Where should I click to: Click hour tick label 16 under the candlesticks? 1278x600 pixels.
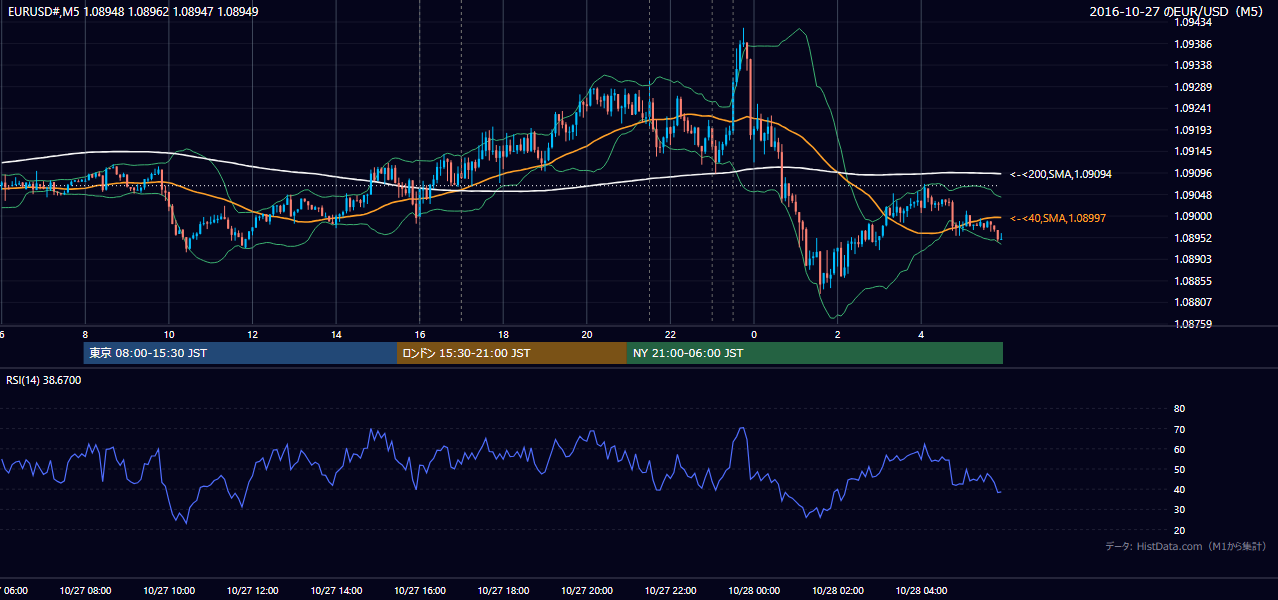pyautogui.click(x=420, y=335)
